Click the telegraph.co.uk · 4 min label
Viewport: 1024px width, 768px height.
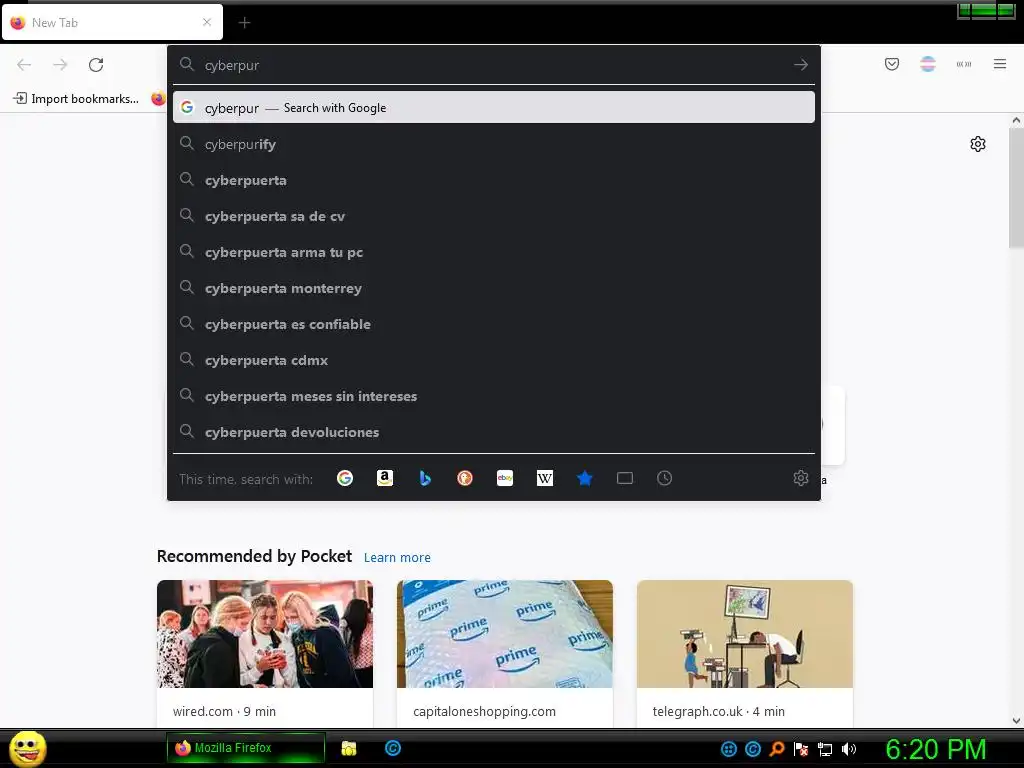[x=718, y=711]
